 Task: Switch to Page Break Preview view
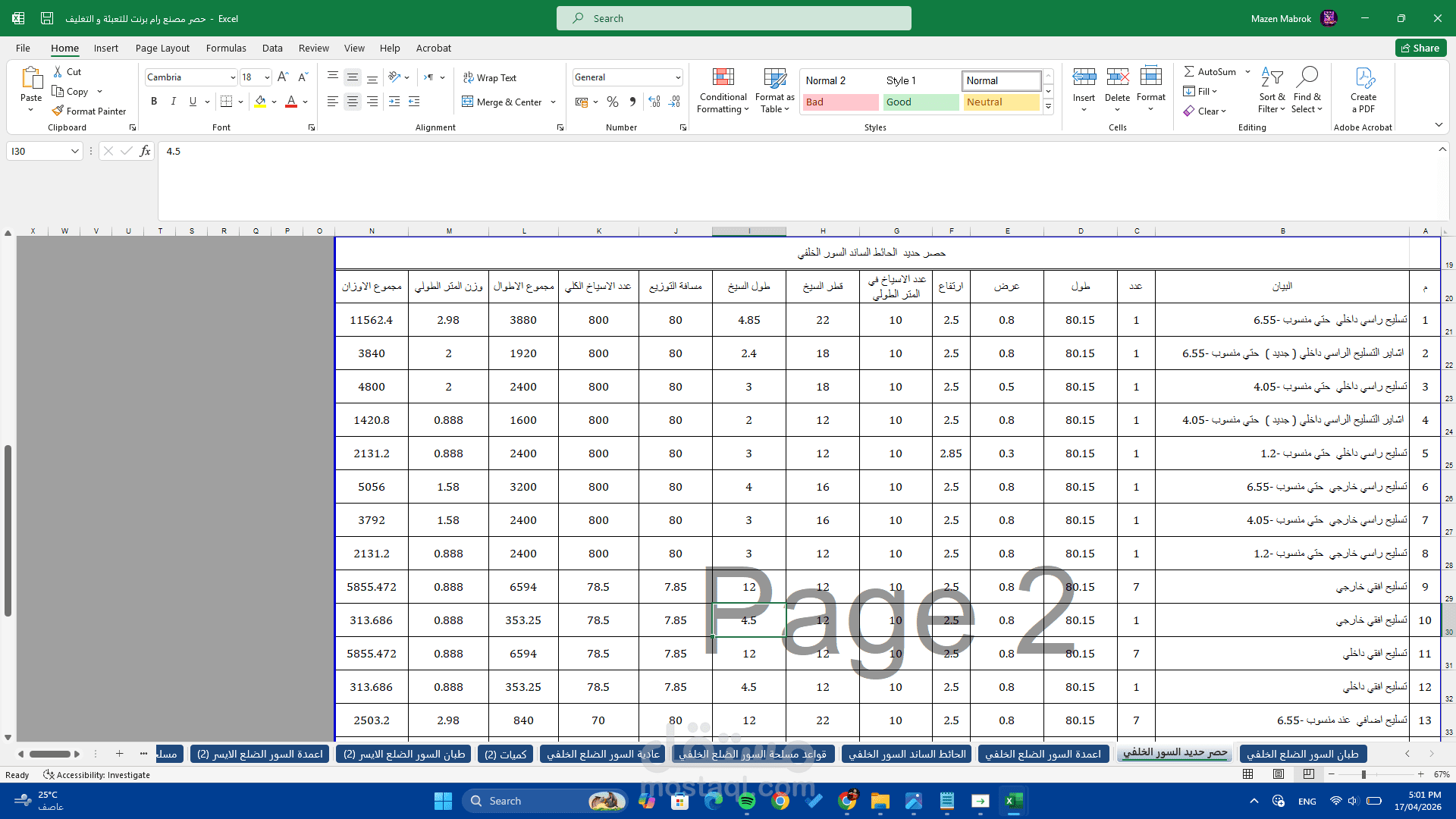coord(1309,774)
